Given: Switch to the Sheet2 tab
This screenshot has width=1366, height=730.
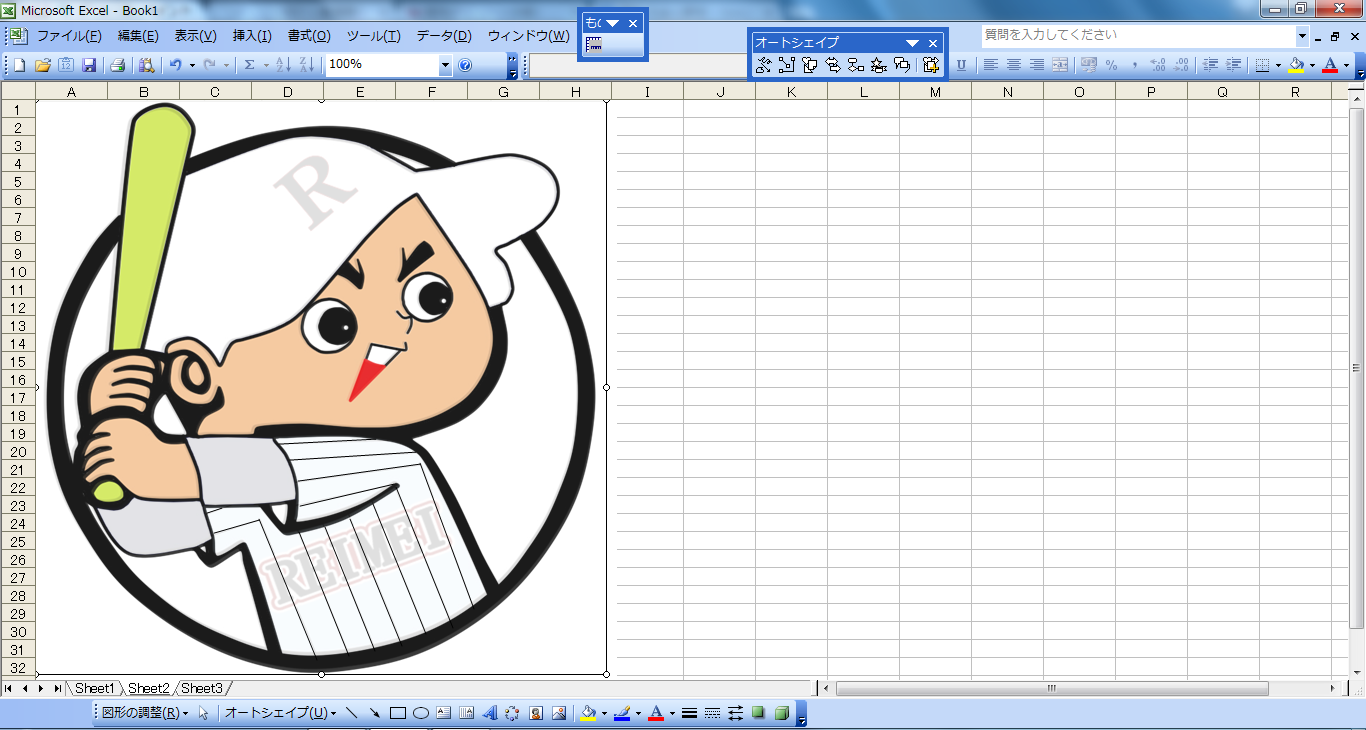Looking at the screenshot, I should pyautogui.click(x=149, y=688).
